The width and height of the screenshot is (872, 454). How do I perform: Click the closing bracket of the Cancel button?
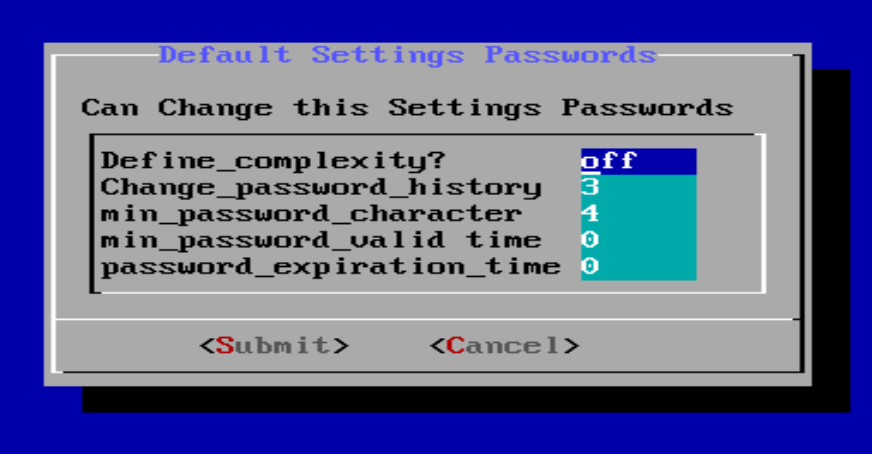(571, 346)
